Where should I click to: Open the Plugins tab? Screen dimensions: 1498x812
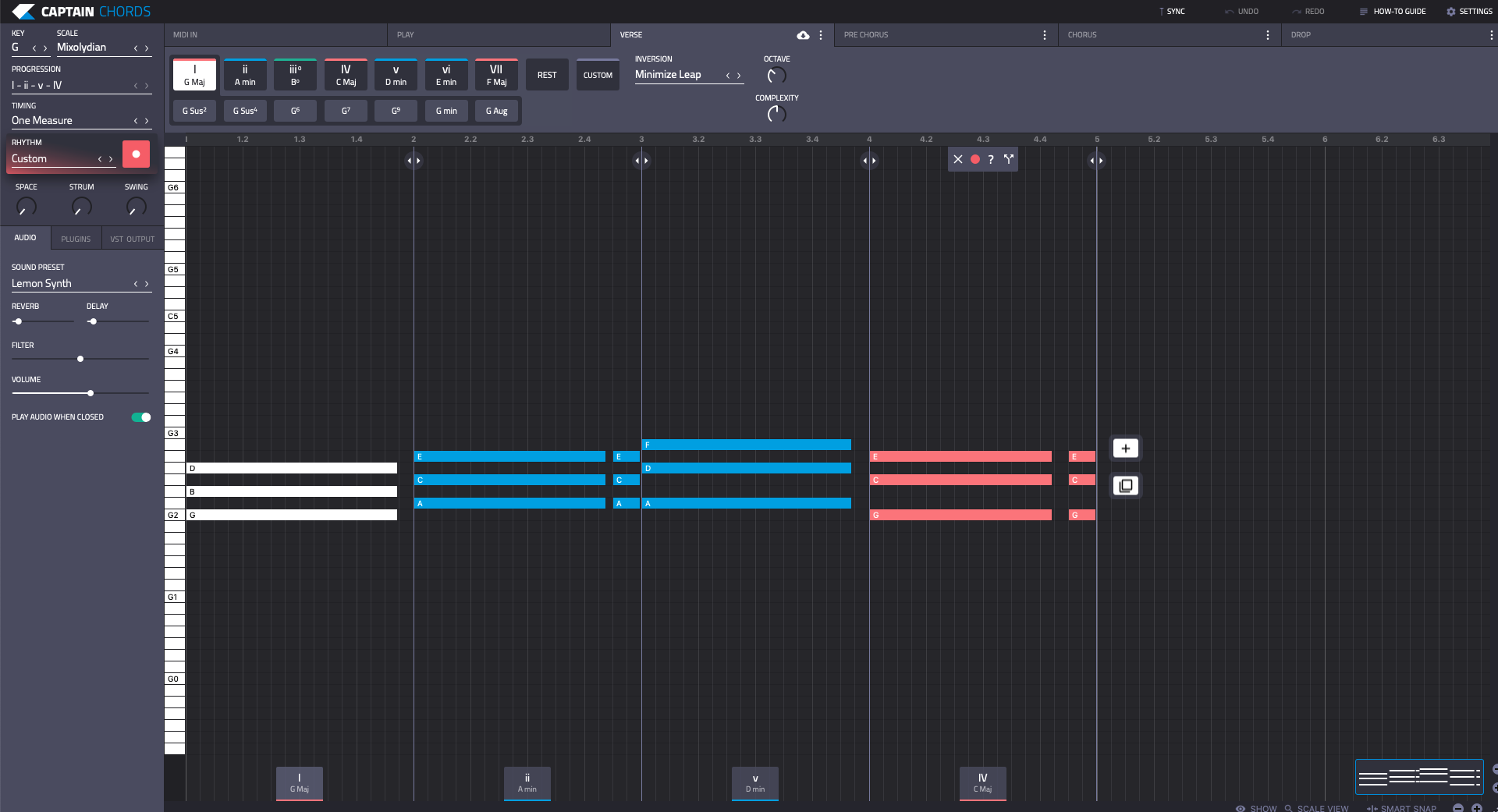(76, 239)
